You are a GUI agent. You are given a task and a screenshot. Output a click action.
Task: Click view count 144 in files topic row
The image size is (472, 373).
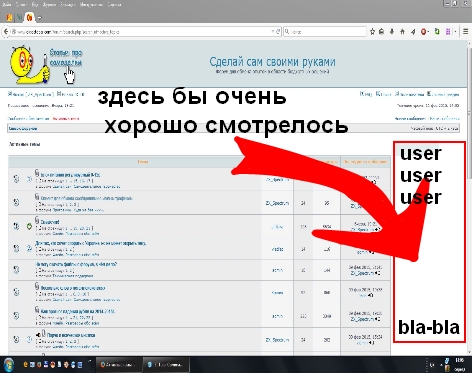[326, 270]
